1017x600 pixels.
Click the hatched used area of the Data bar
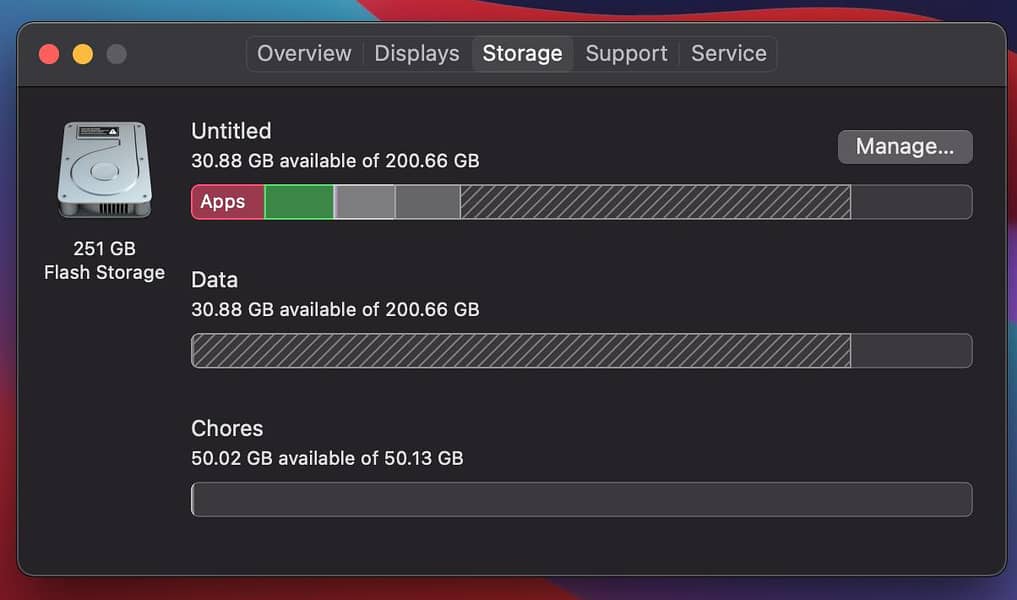(x=520, y=350)
